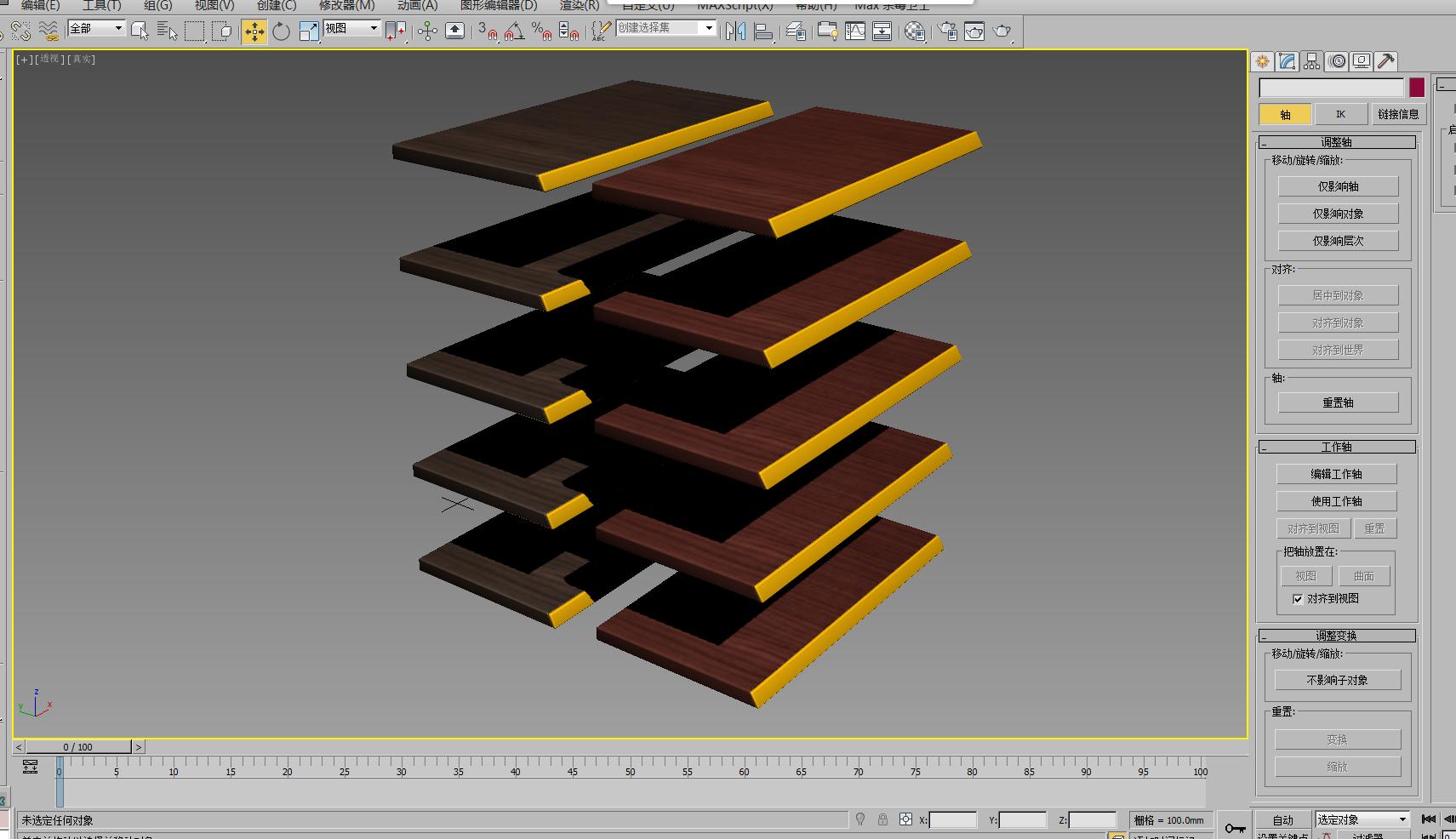
Task: Open the Curve Editor icon
Action: (x=855, y=32)
